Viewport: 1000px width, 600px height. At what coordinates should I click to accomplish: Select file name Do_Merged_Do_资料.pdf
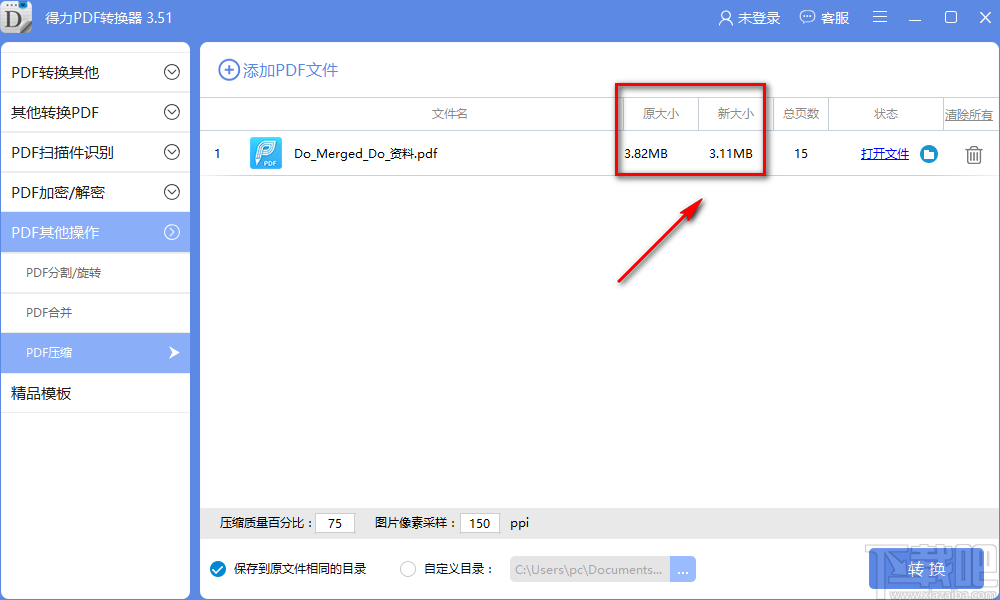click(x=365, y=154)
